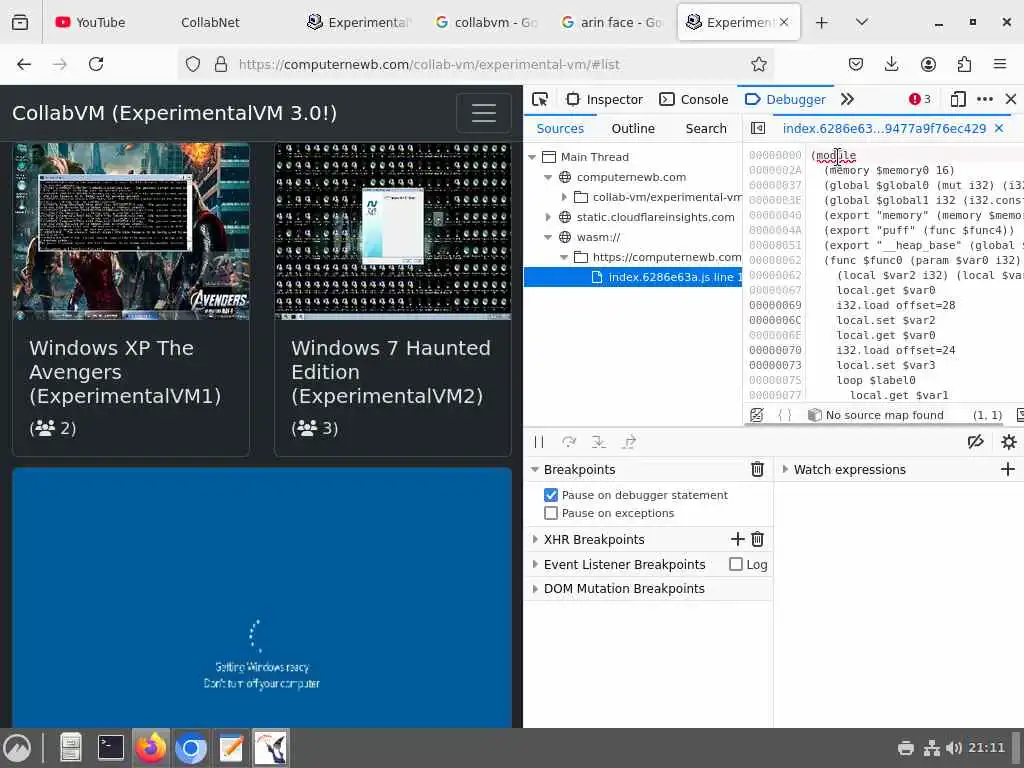The width and height of the screenshot is (1024, 768).
Task: Open the file manager from the taskbar
Action: pos(71,748)
